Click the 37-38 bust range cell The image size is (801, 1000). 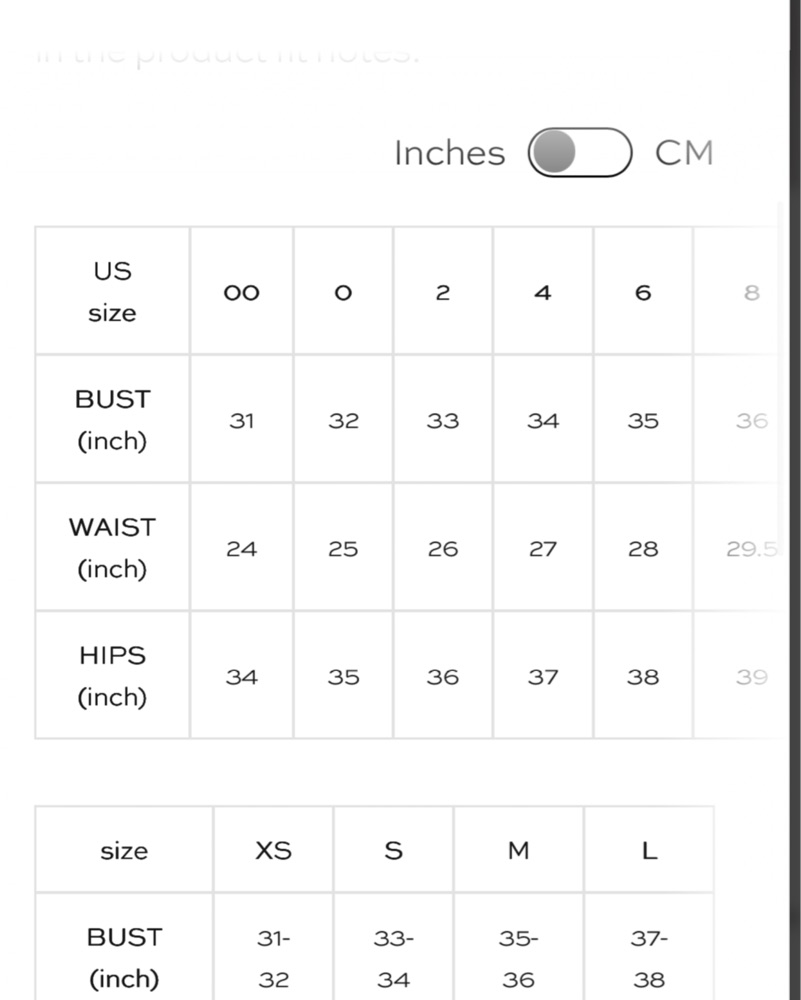[649, 958]
